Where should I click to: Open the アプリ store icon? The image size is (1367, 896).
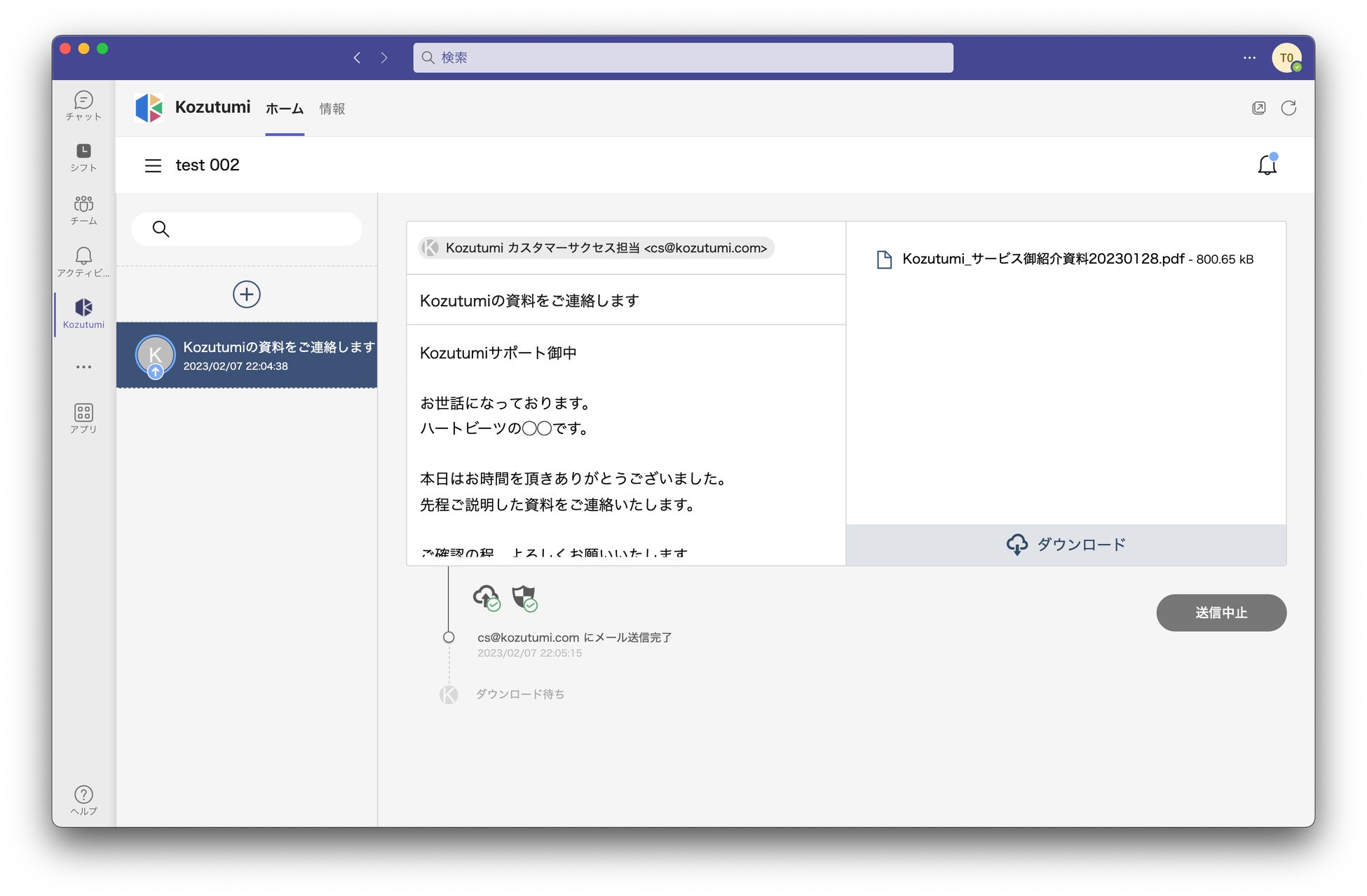coord(83,418)
